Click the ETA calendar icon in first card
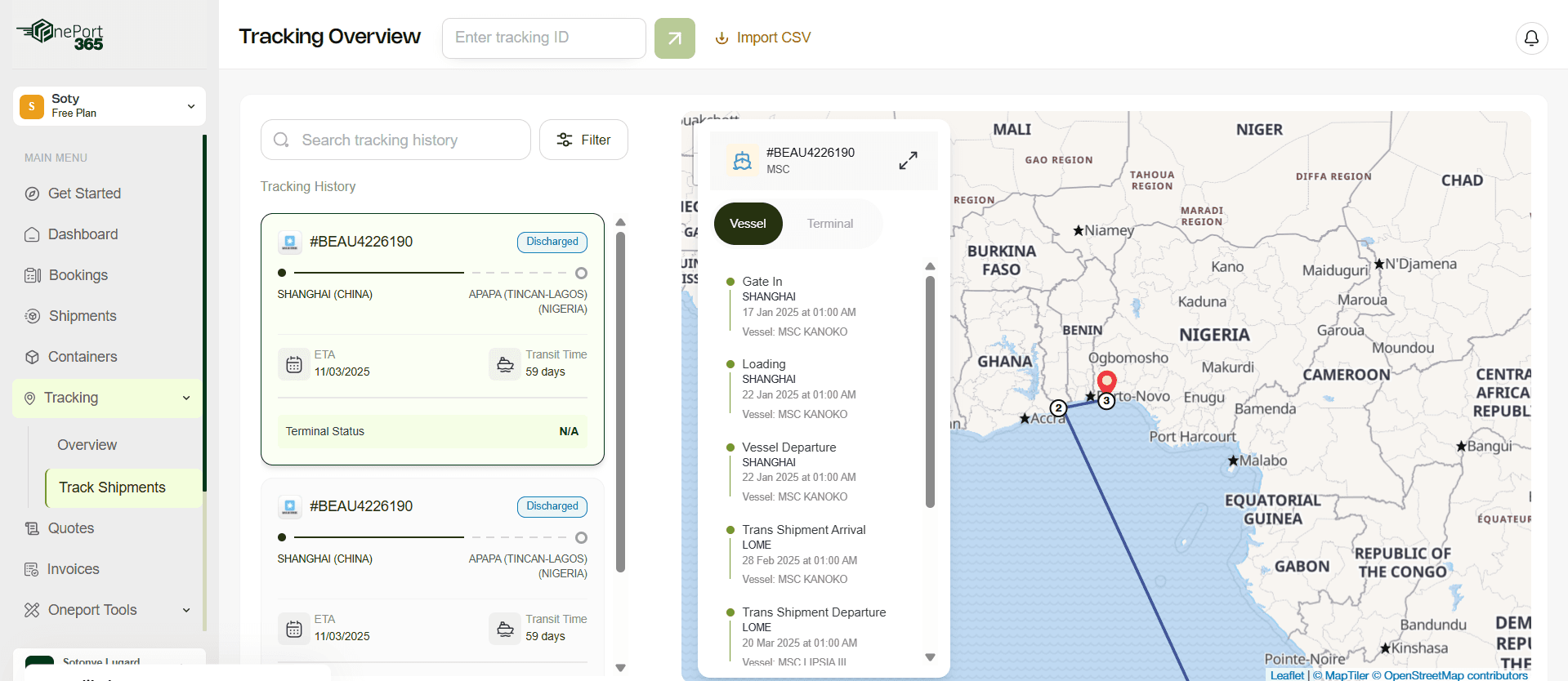Image resolution: width=1568 pixels, height=681 pixels. (x=294, y=364)
